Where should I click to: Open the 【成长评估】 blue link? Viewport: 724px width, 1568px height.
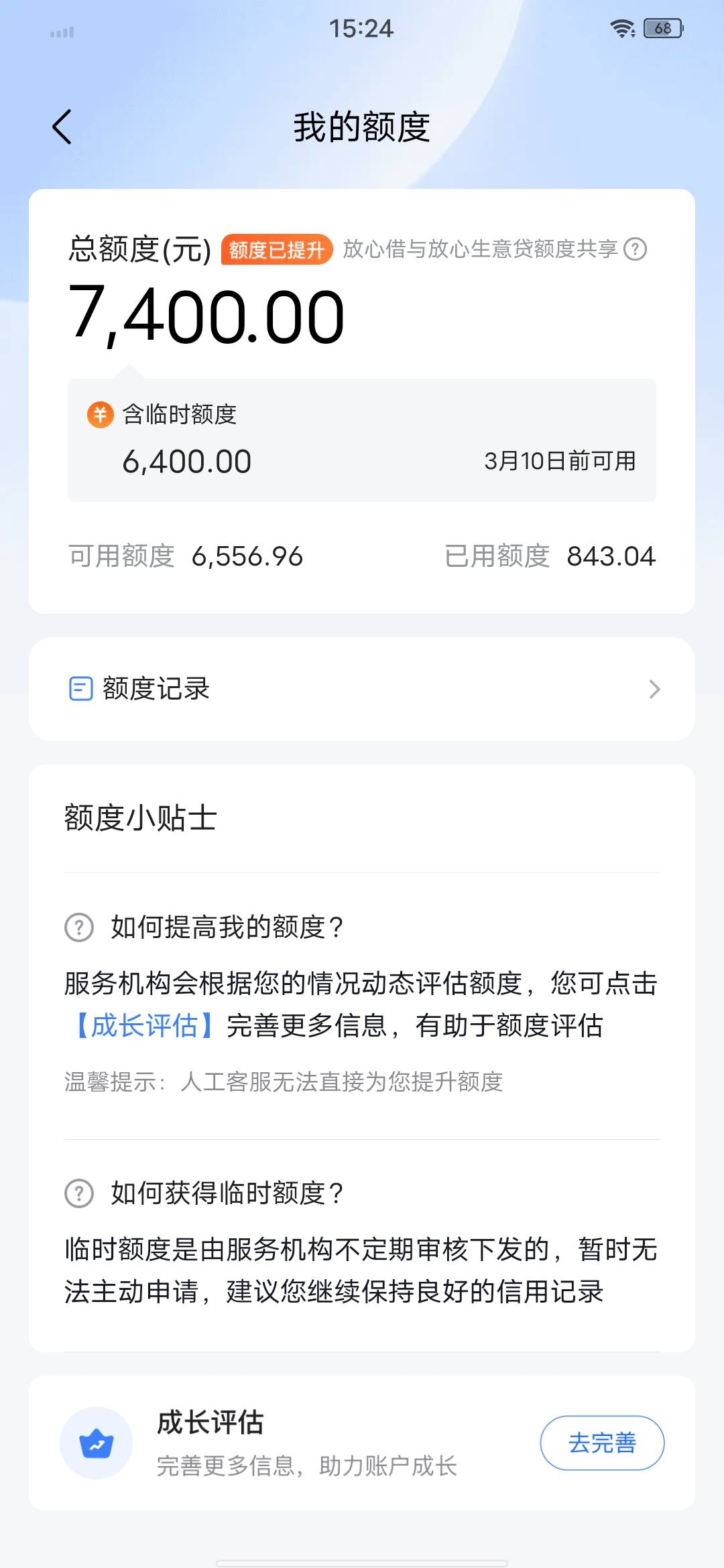click(x=145, y=1026)
